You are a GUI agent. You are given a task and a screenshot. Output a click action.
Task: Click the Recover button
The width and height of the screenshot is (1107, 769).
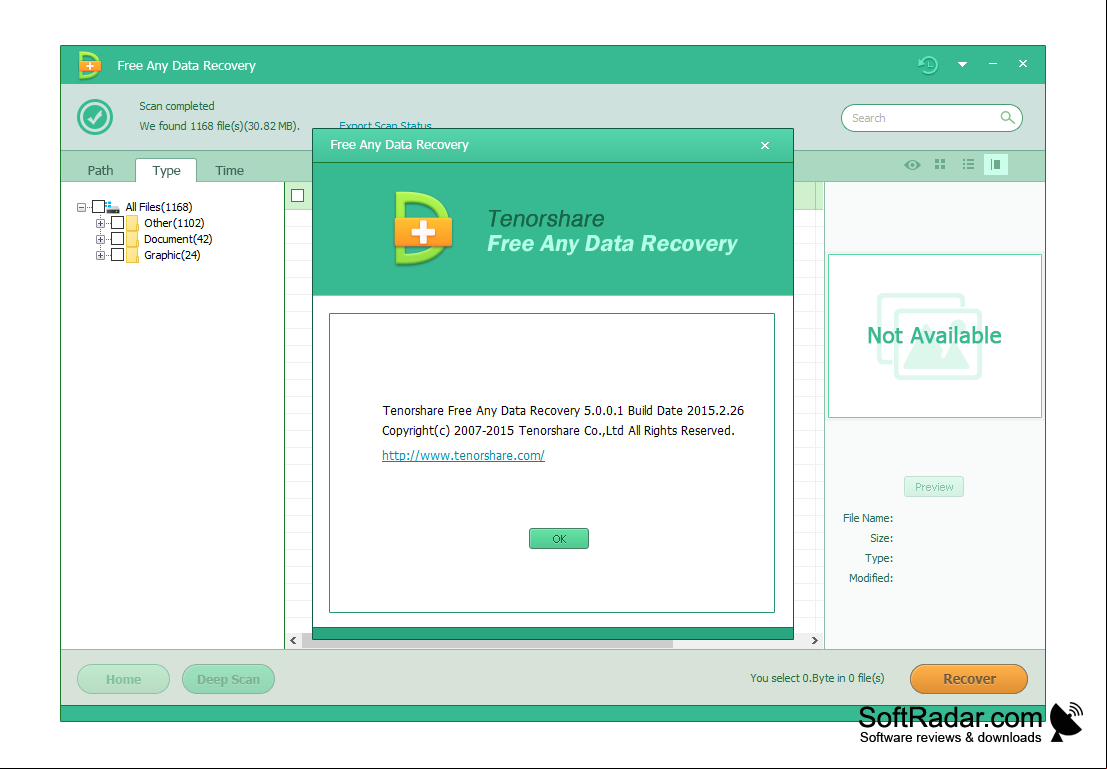tap(969, 679)
